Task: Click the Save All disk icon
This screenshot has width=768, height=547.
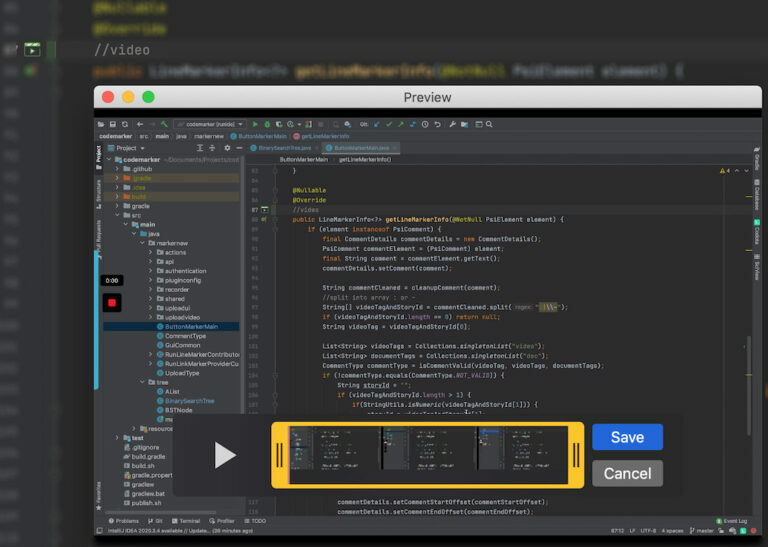Action: tap(113, 124)
